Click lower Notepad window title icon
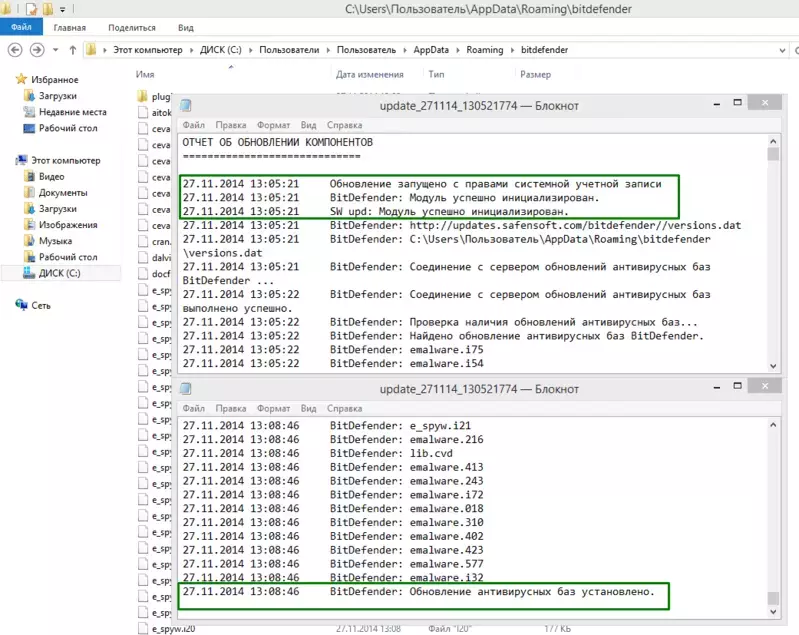Image resolution: width=799 pixels, height=635 pixels. (x=186, y=388)
